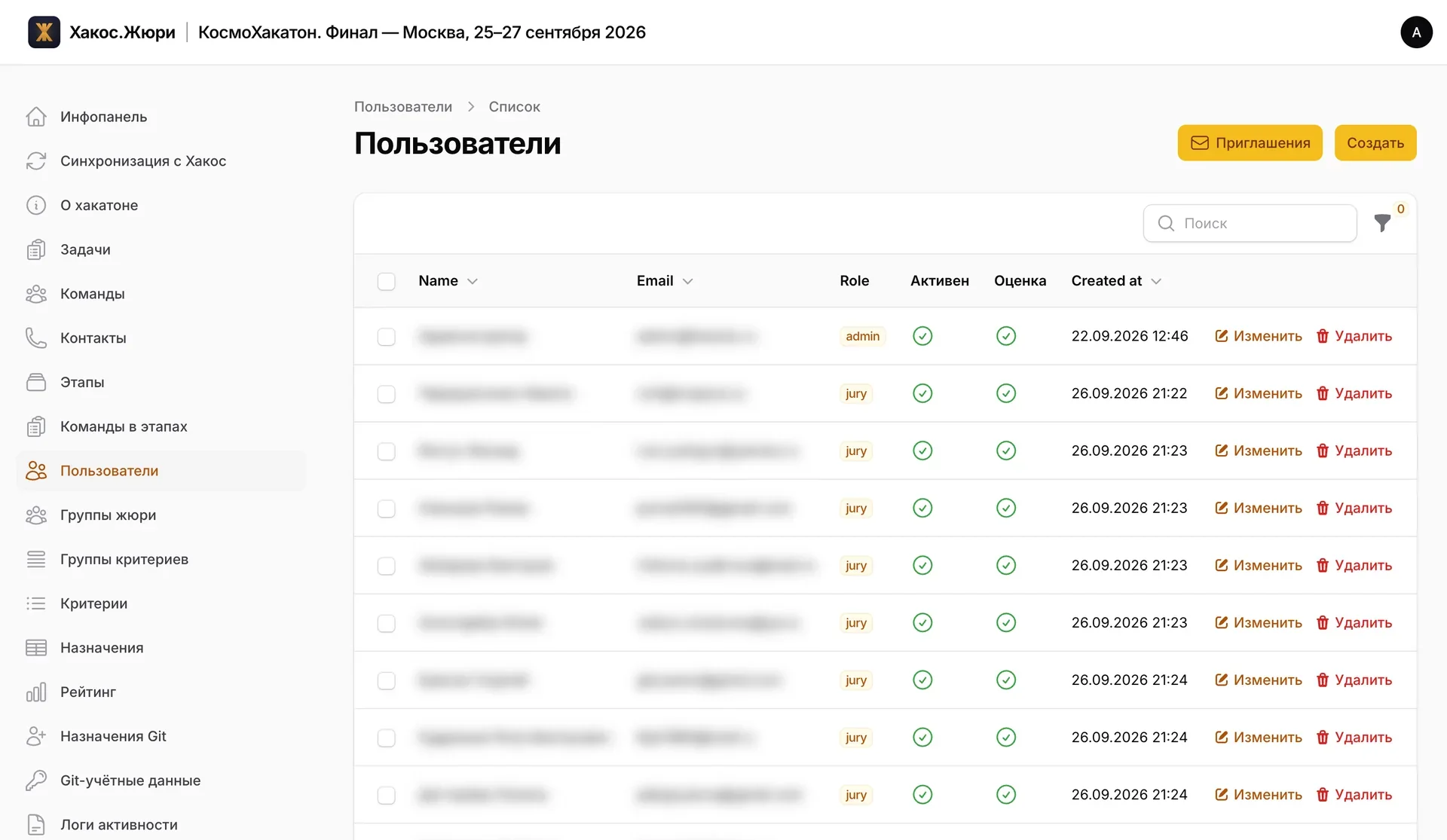The height and width of the screenshot is (840, 1447).
Task: Click the Синхронизация с Хакос sync icon
Action: point(36,161)
